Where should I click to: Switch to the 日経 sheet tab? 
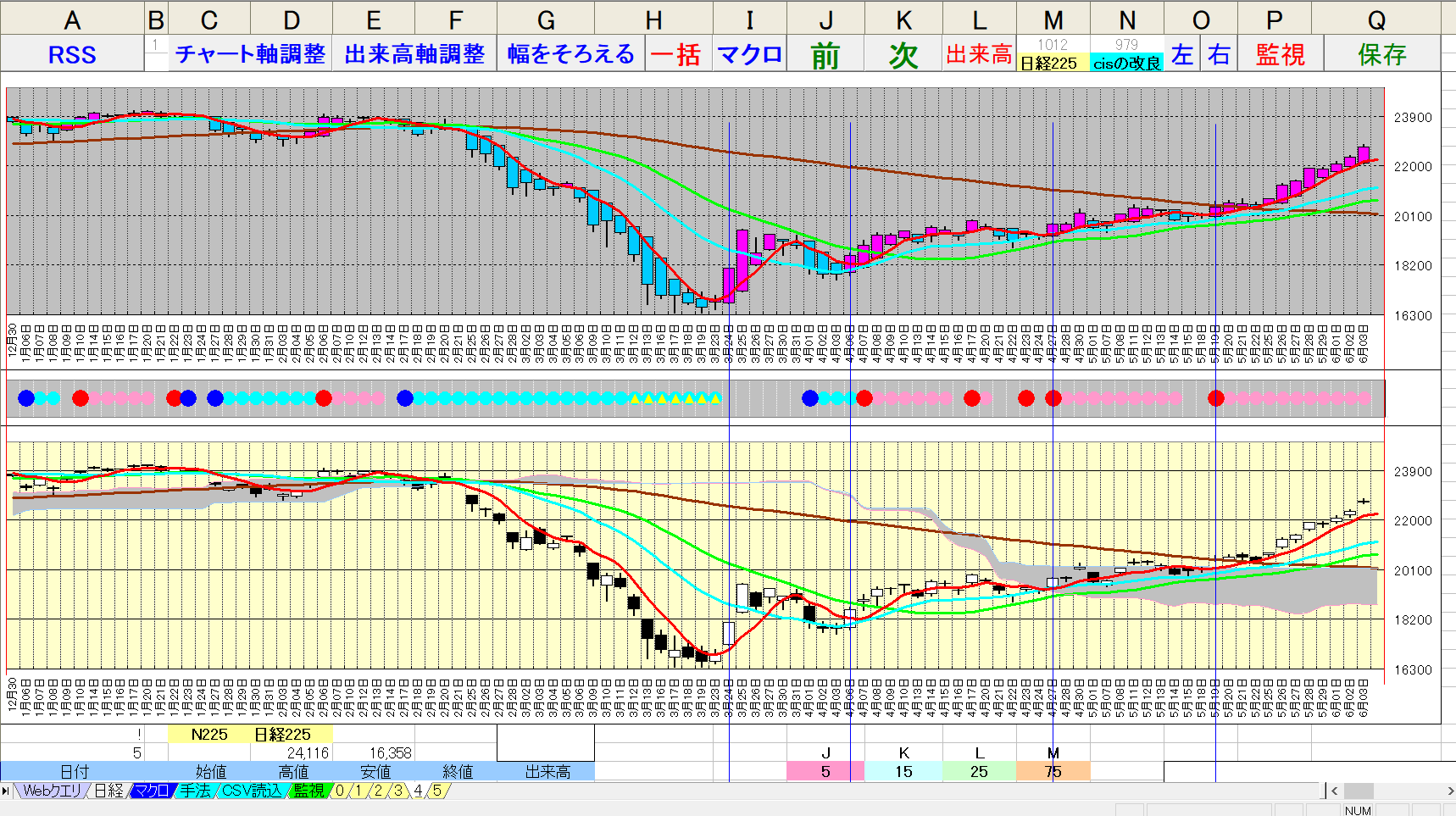tap(108, 791)
